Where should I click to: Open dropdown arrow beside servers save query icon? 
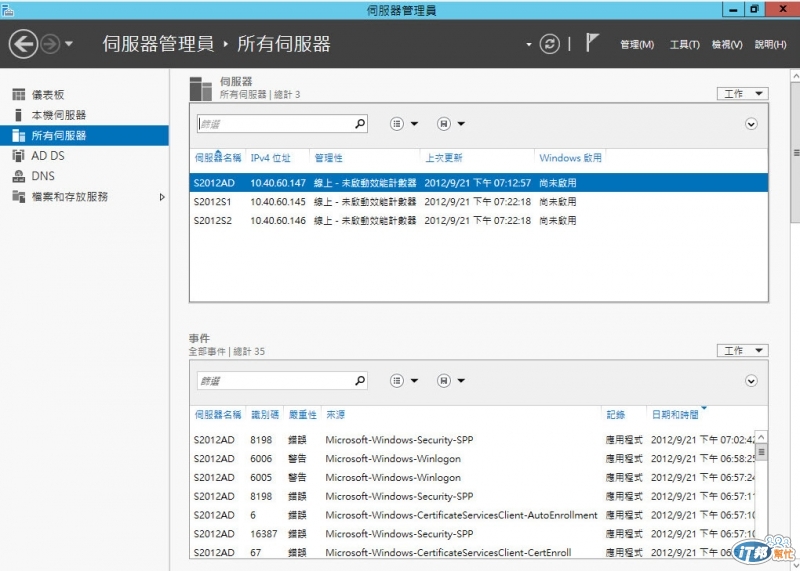pos(461,123)
